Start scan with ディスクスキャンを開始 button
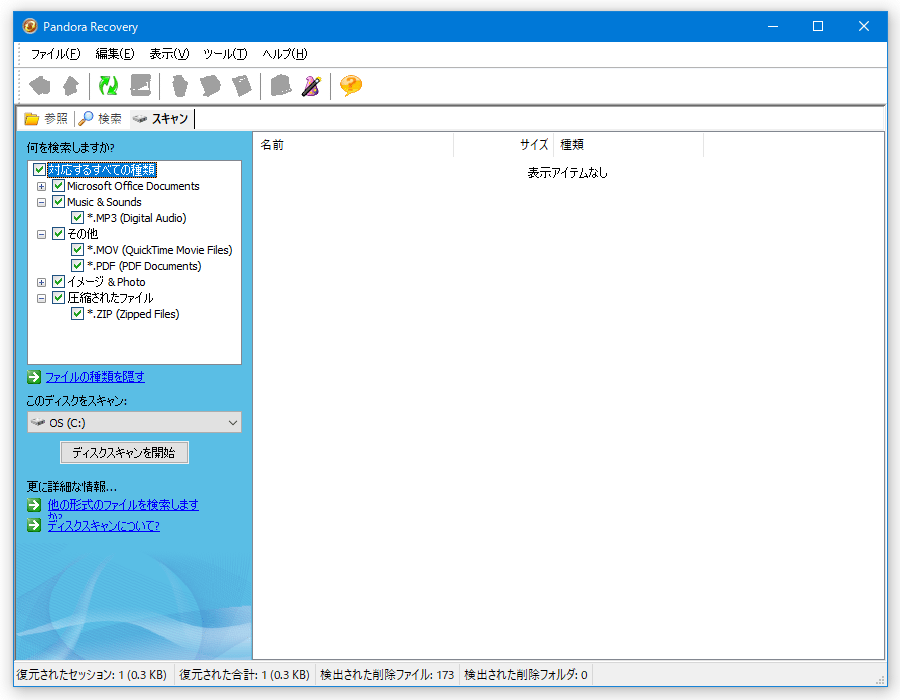Screen dimensions: 900x700 pos(124,453)
